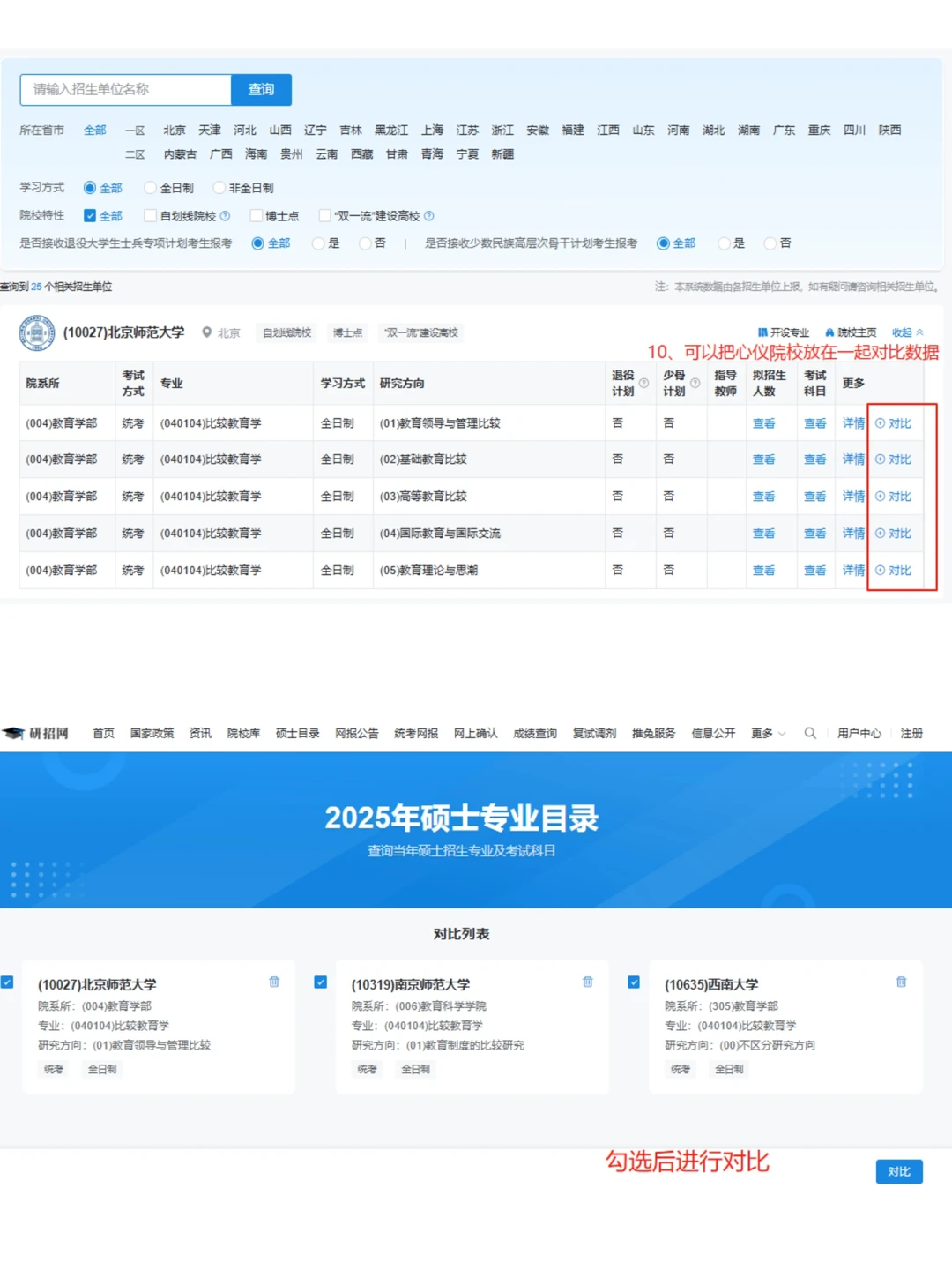Delete 南京师范大学 from the comparison list via trash icon
Viewport: 952px width, 1270px height.
[x=587, y=981]
